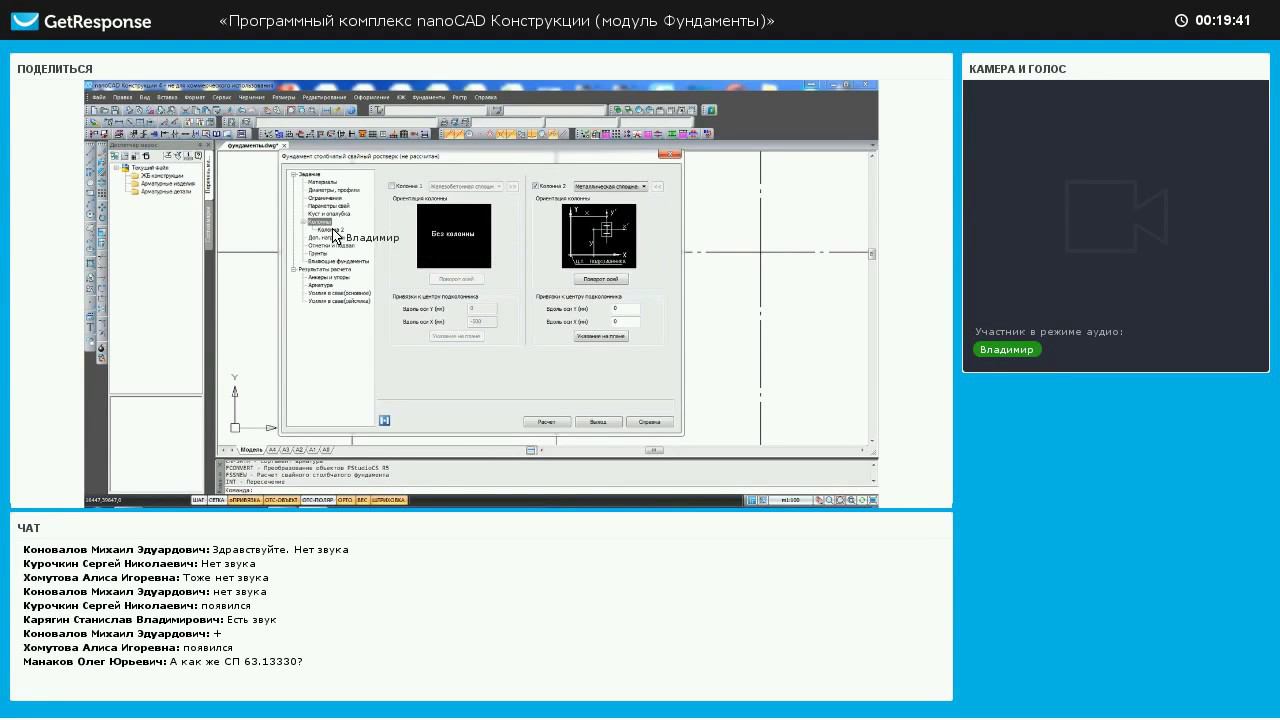The image size is (1280, 720).
Task: Click Указание на плане under Колонна 2
Action: [601, 336]
